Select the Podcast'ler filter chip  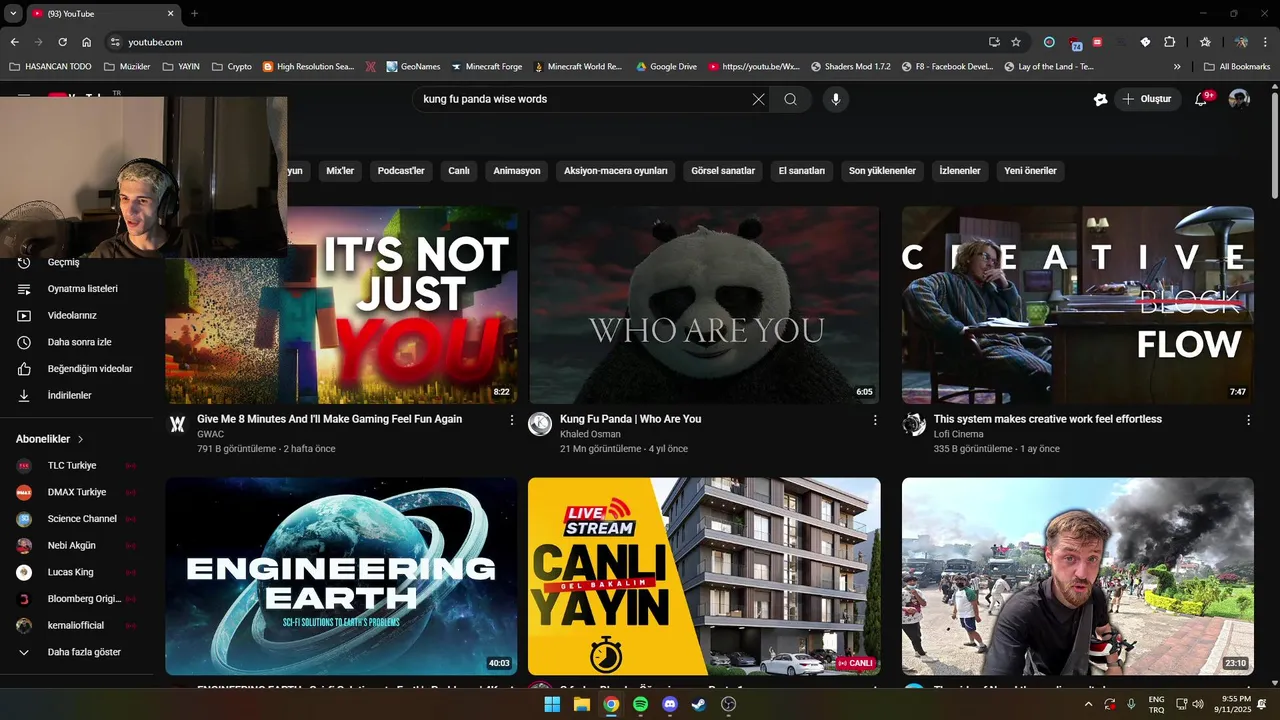(x=401, y=171)
